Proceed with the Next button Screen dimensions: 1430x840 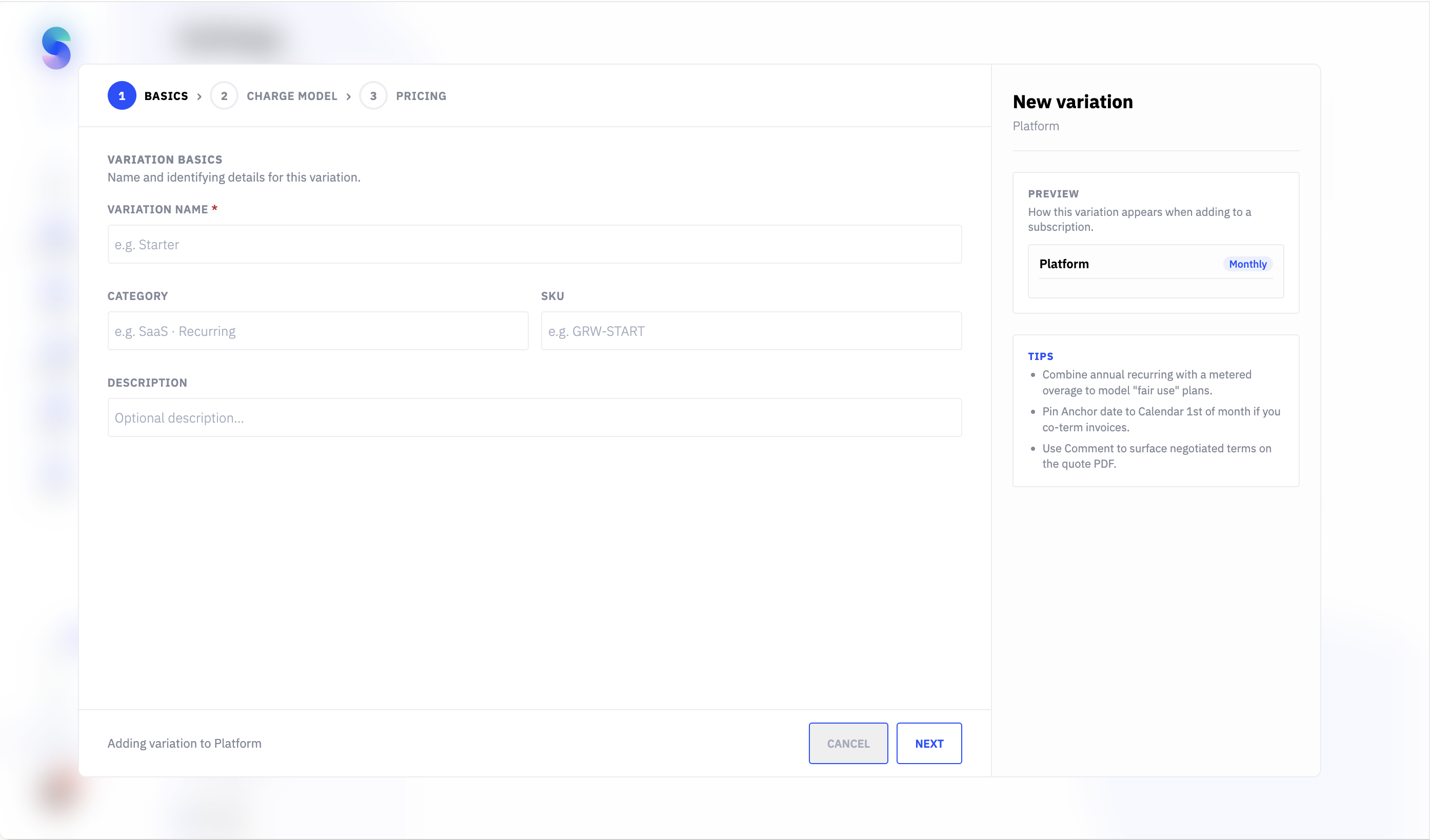(929, 743)
